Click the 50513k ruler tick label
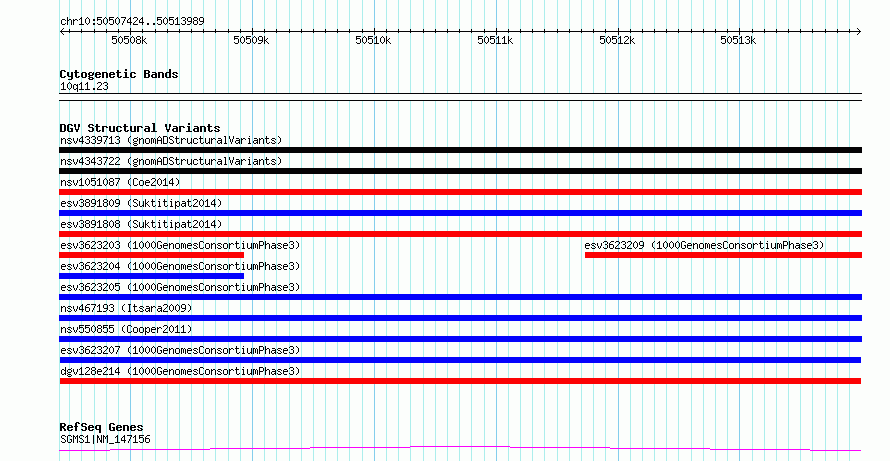 [x=738, y=40]
